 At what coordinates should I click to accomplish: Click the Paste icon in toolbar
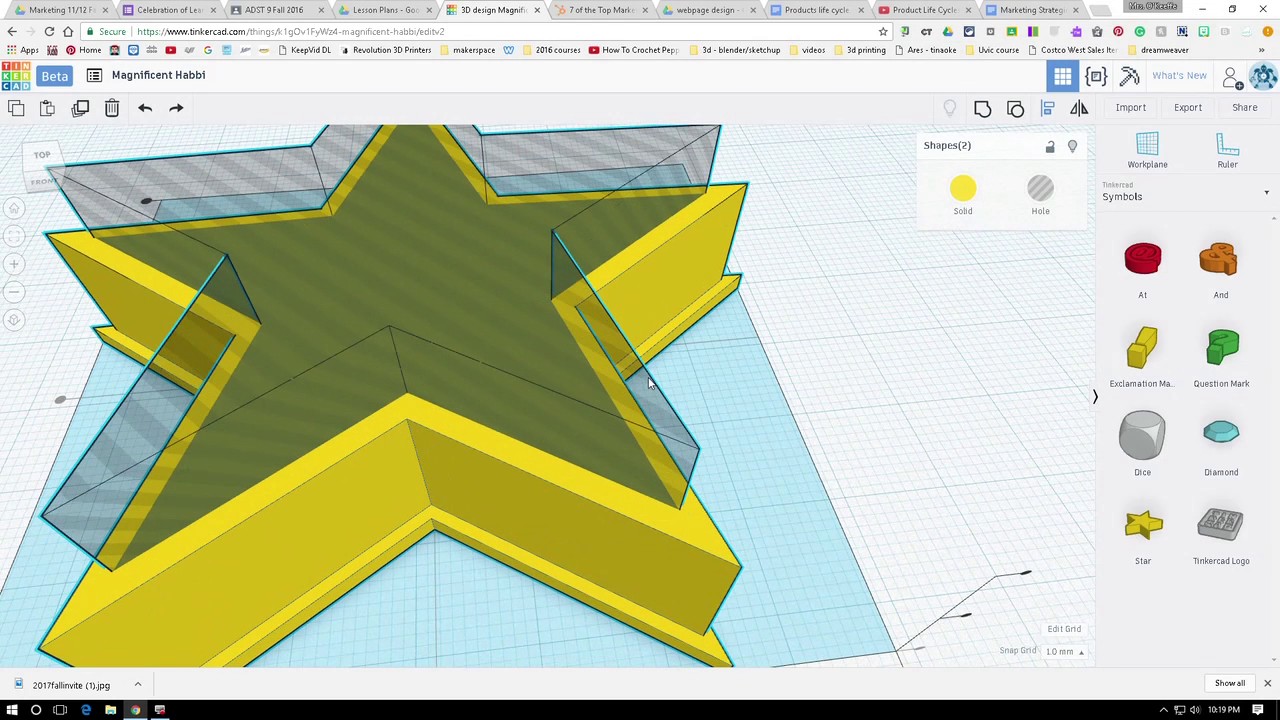[47, 108]
